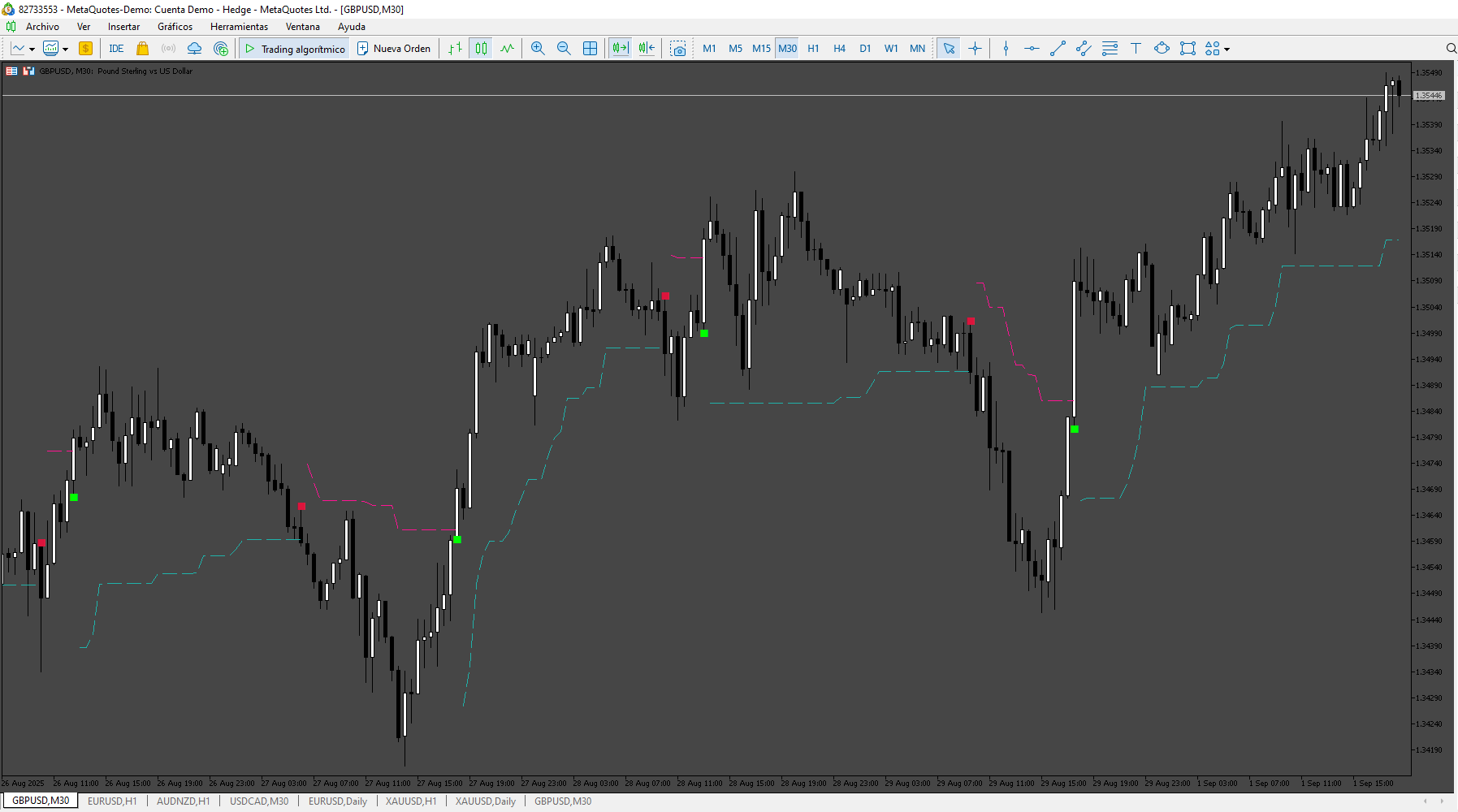The image size is (1458, 812).
Task: Select the rectangle shape tool
Action: click(1188, 49)
